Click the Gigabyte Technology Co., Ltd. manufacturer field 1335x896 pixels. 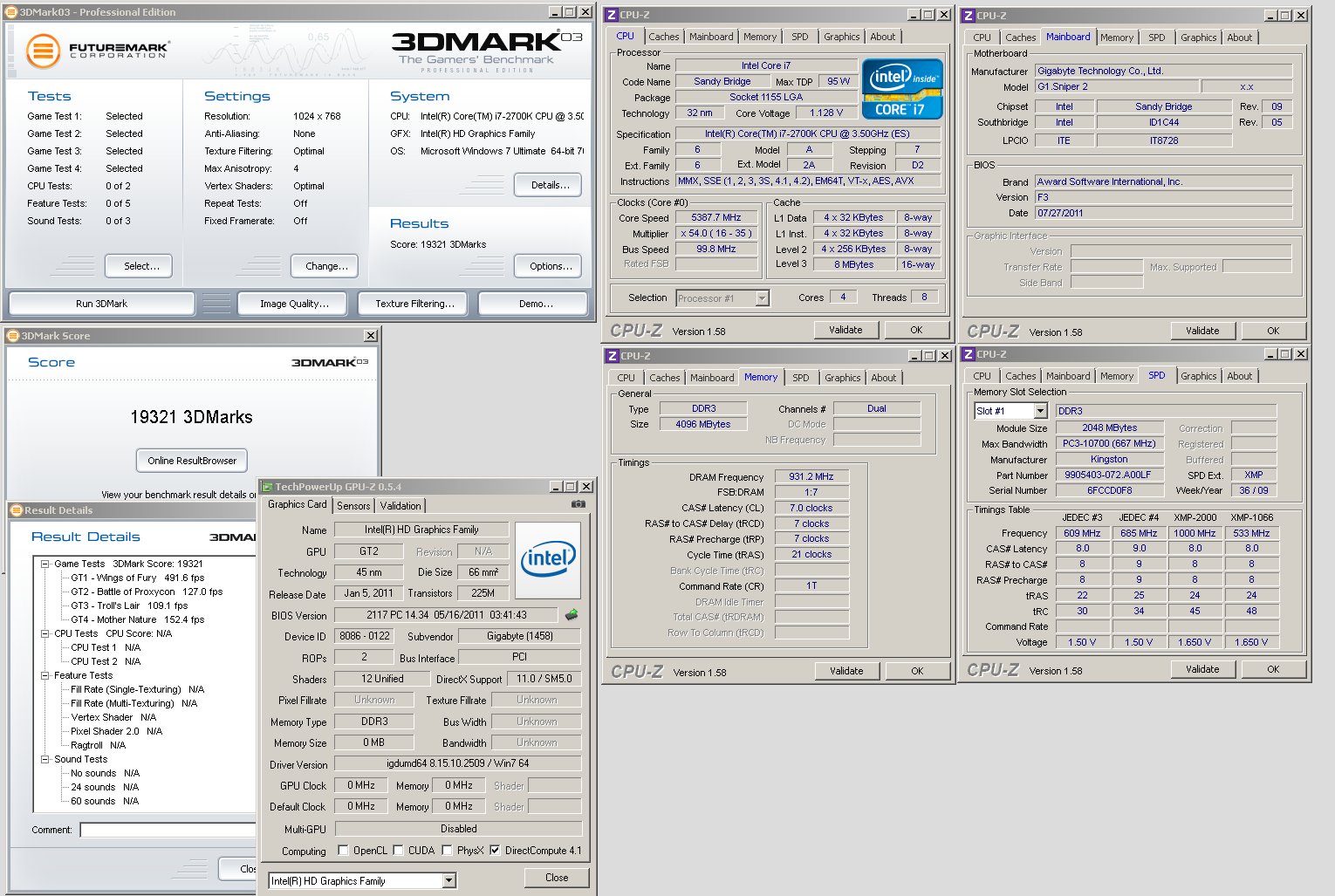pyautogui.click(x=1163, y=71)
